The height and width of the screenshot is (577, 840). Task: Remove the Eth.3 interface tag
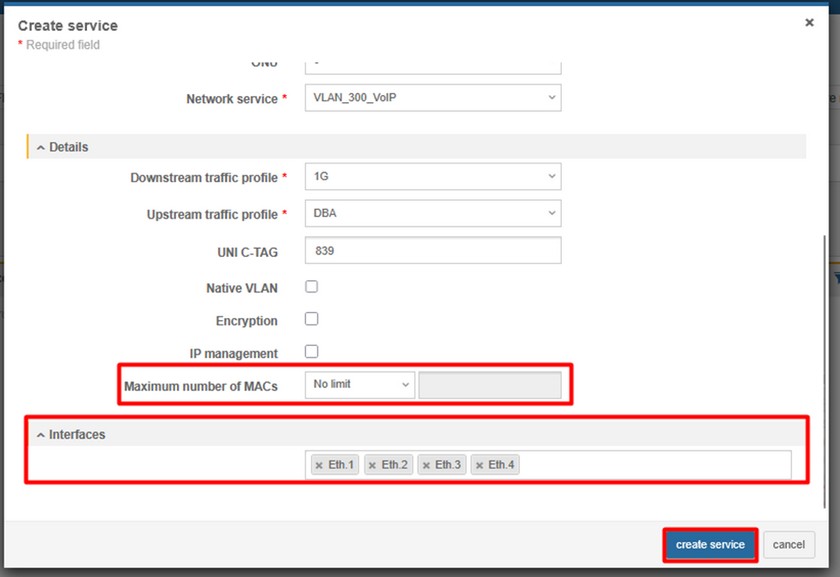click(x=425, y=465)
